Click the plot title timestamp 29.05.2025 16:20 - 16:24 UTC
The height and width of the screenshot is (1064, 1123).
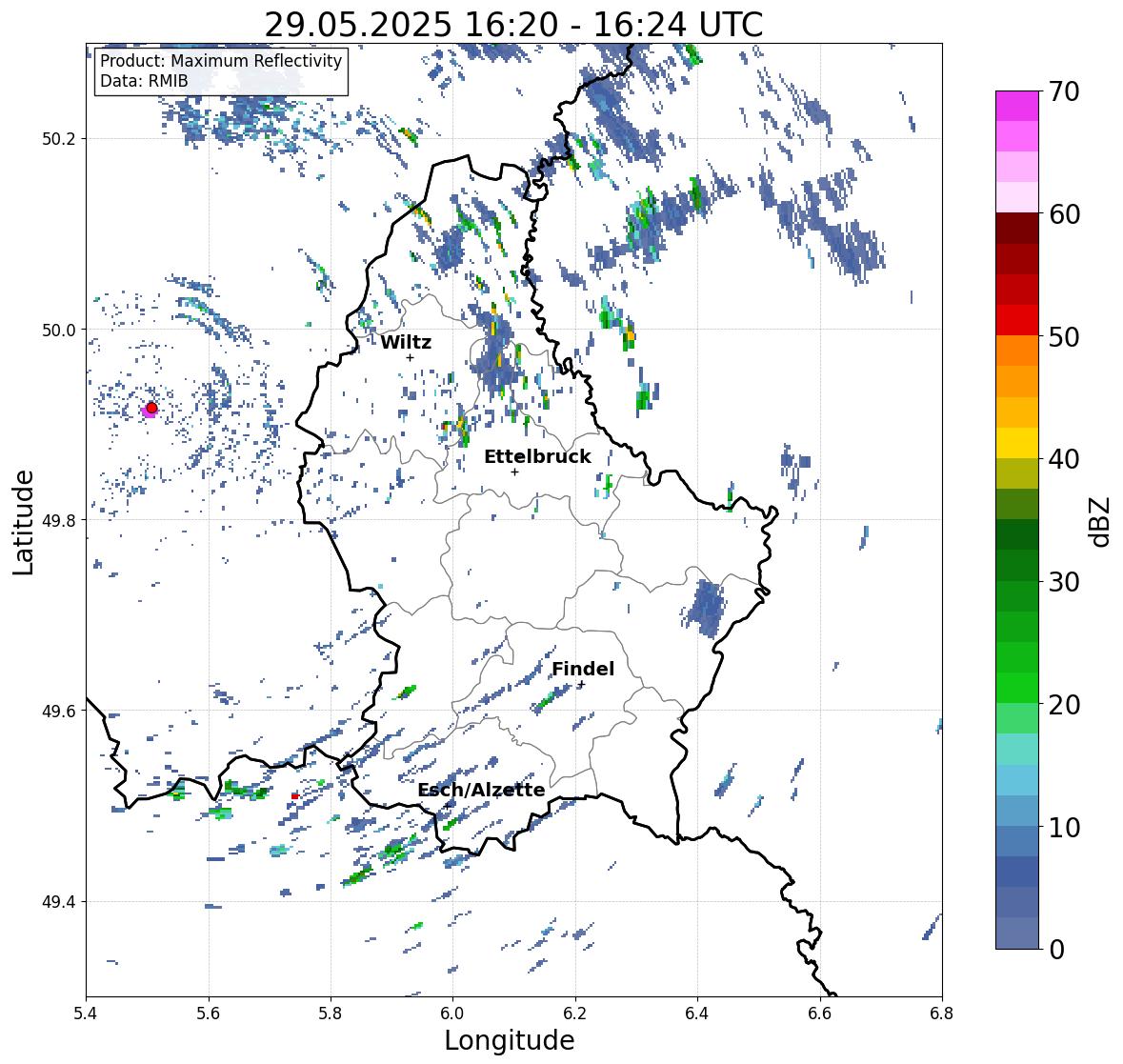tap(513, 25)
